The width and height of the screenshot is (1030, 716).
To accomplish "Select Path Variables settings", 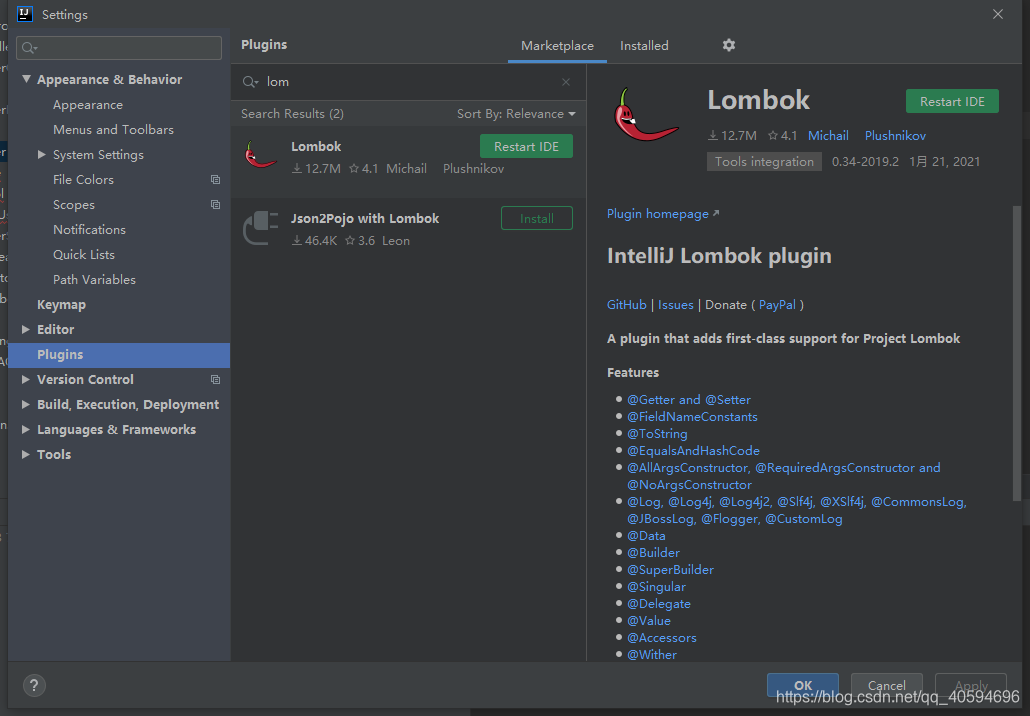I will click(95, 279).
